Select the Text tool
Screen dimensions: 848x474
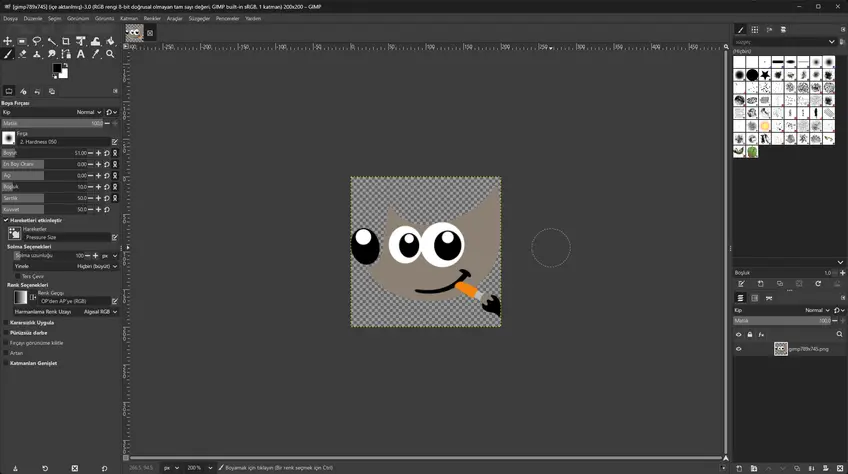coord(81,54)
